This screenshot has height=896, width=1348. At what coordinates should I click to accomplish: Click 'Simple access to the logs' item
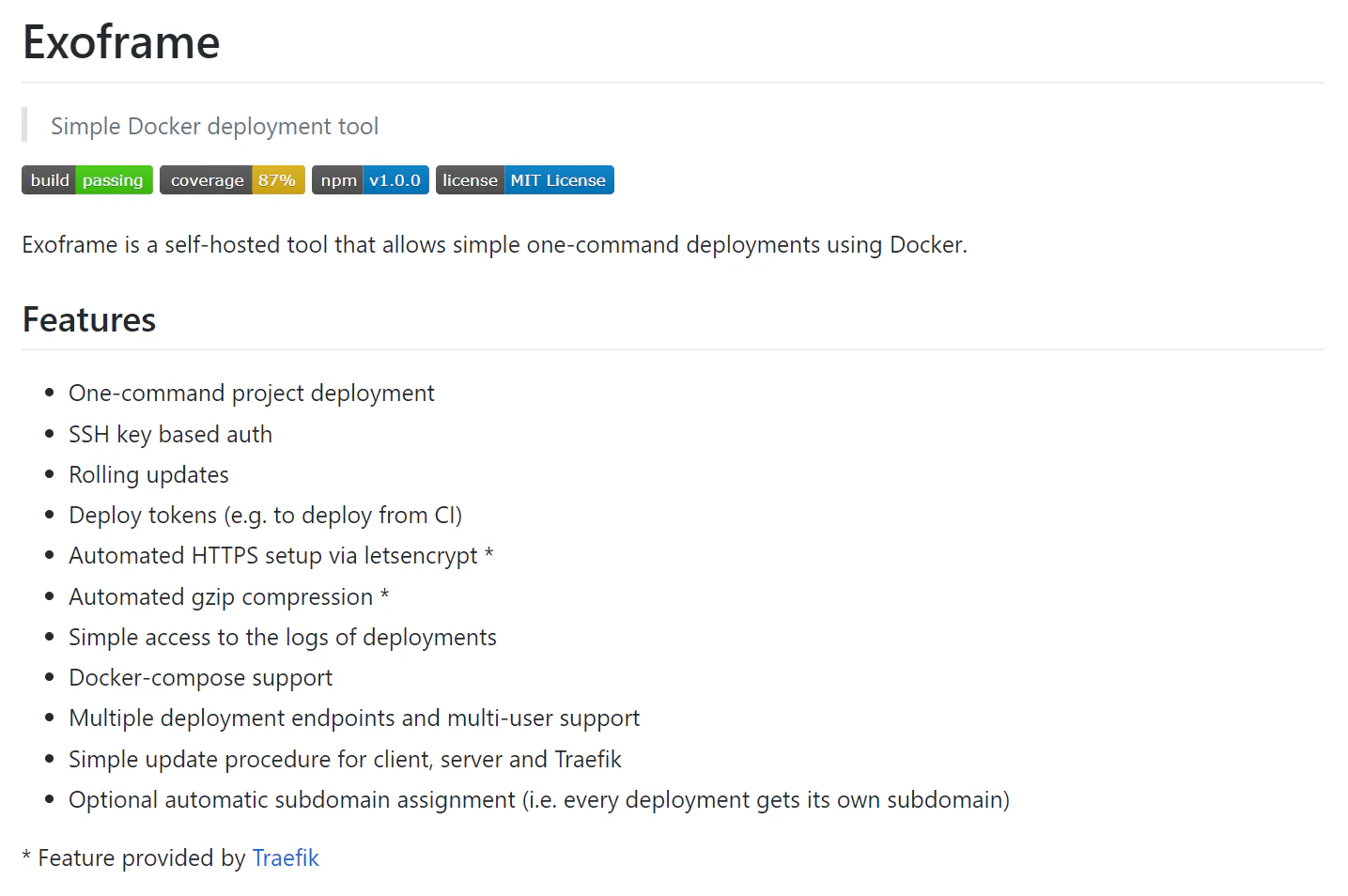[x=282, y=638]
